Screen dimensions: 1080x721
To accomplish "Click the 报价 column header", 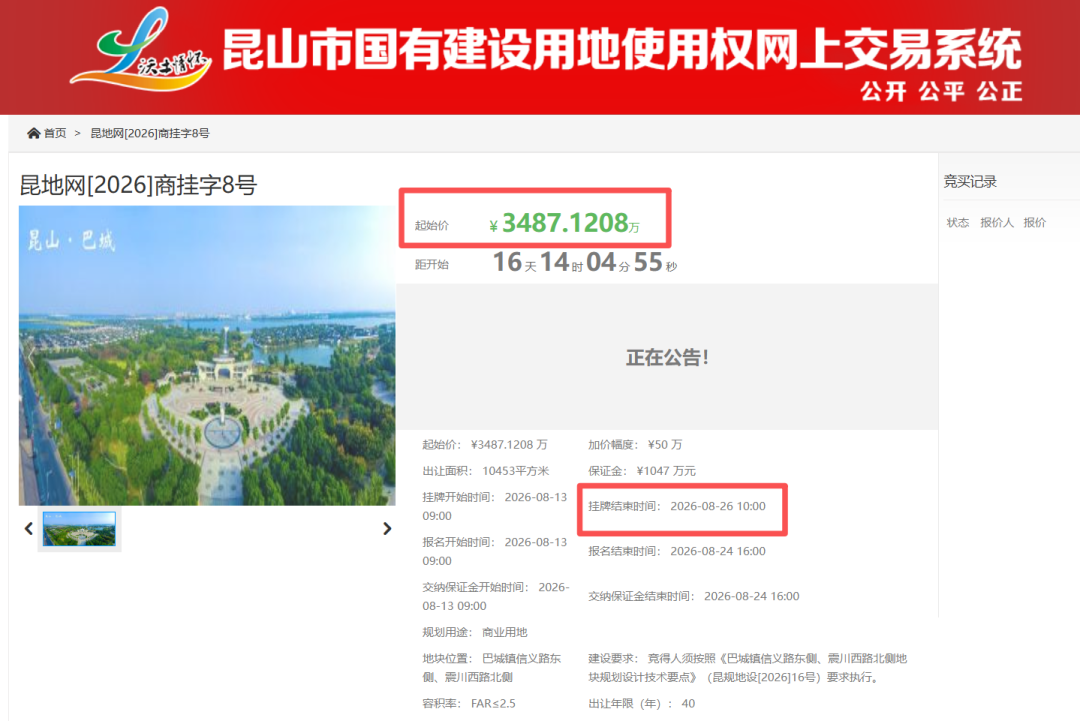I will [x=1035, y=222].
